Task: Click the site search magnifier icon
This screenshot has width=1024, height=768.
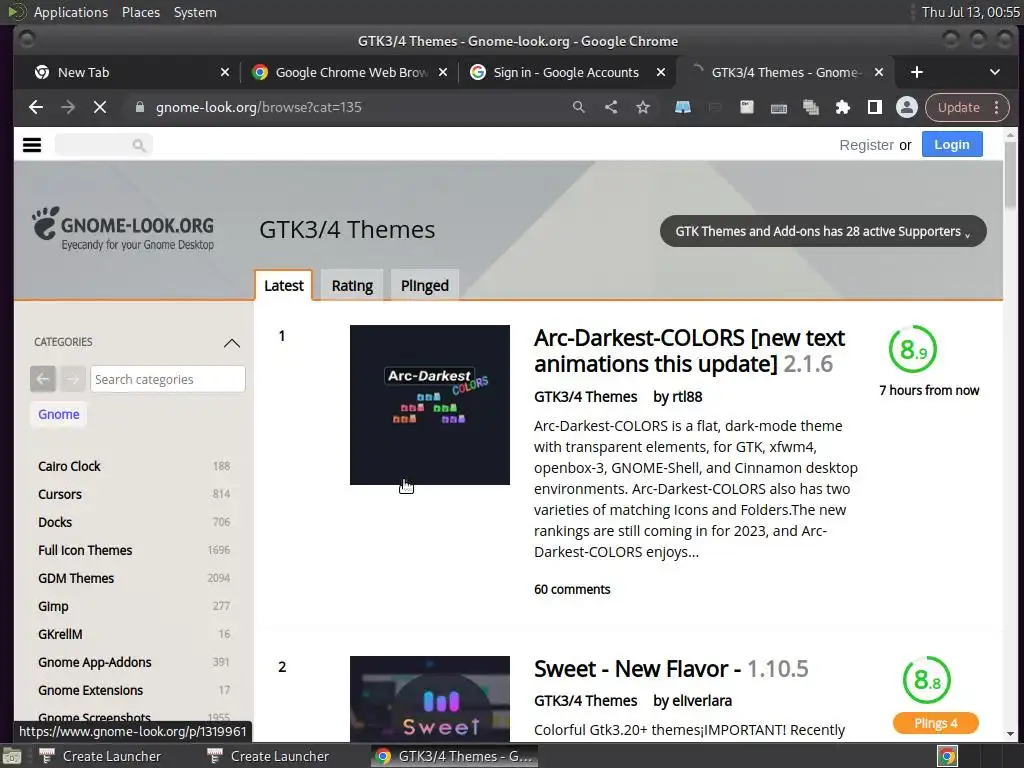Action: point(138,145)
